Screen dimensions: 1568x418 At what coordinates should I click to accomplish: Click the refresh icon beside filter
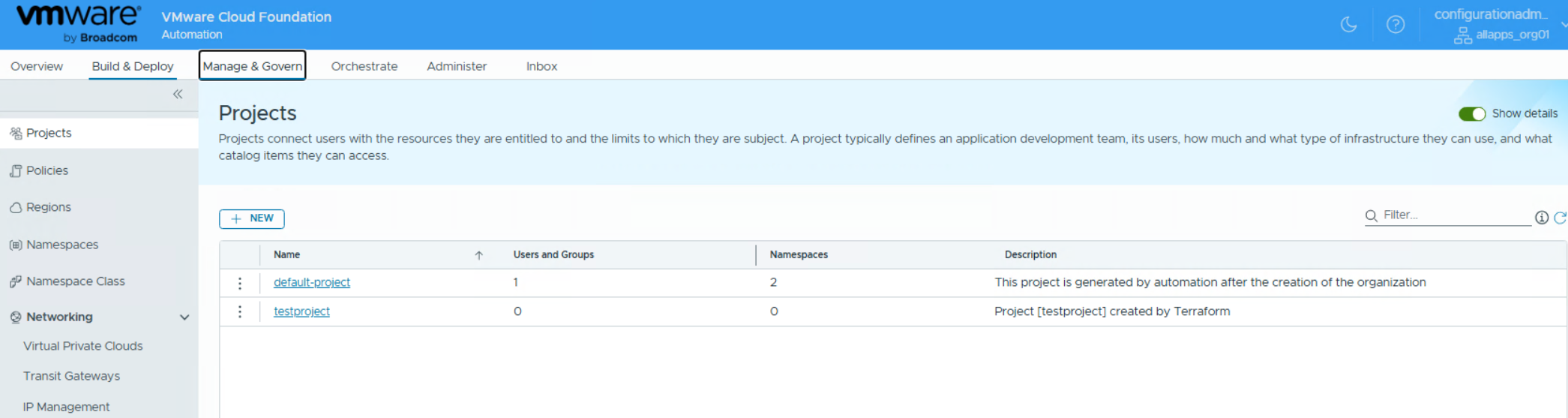point(1560,218)
